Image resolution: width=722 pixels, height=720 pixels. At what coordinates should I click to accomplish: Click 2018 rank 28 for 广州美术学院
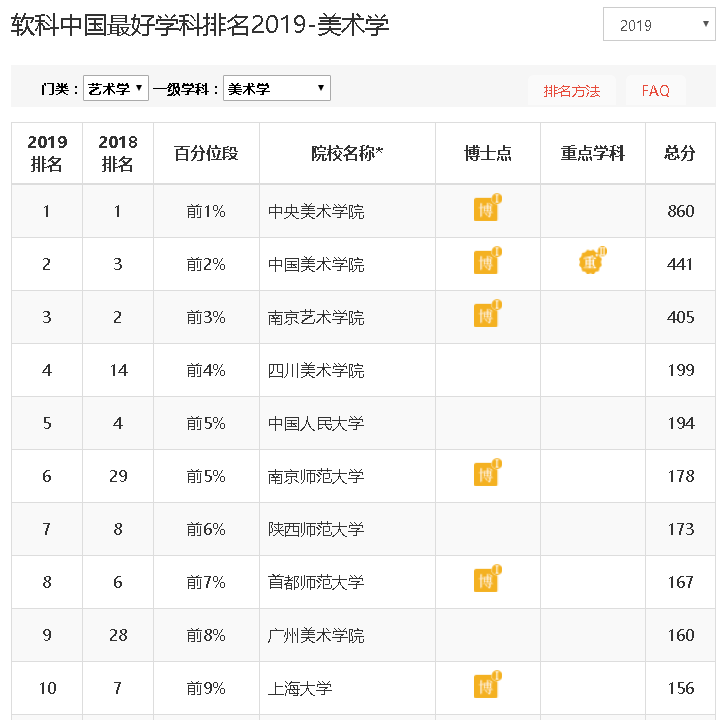click(118, 635)
